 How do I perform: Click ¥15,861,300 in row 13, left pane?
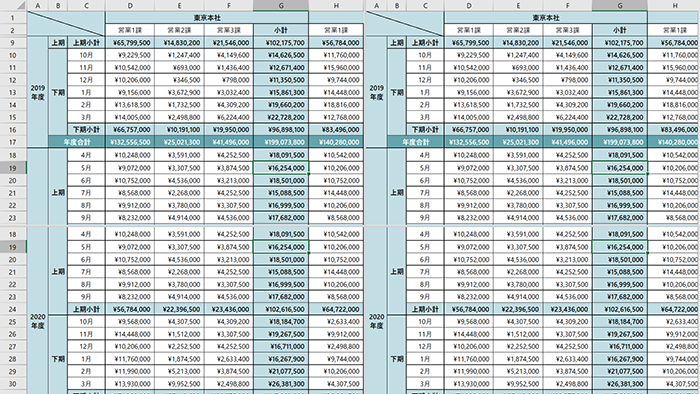click(x=281, y=92)
